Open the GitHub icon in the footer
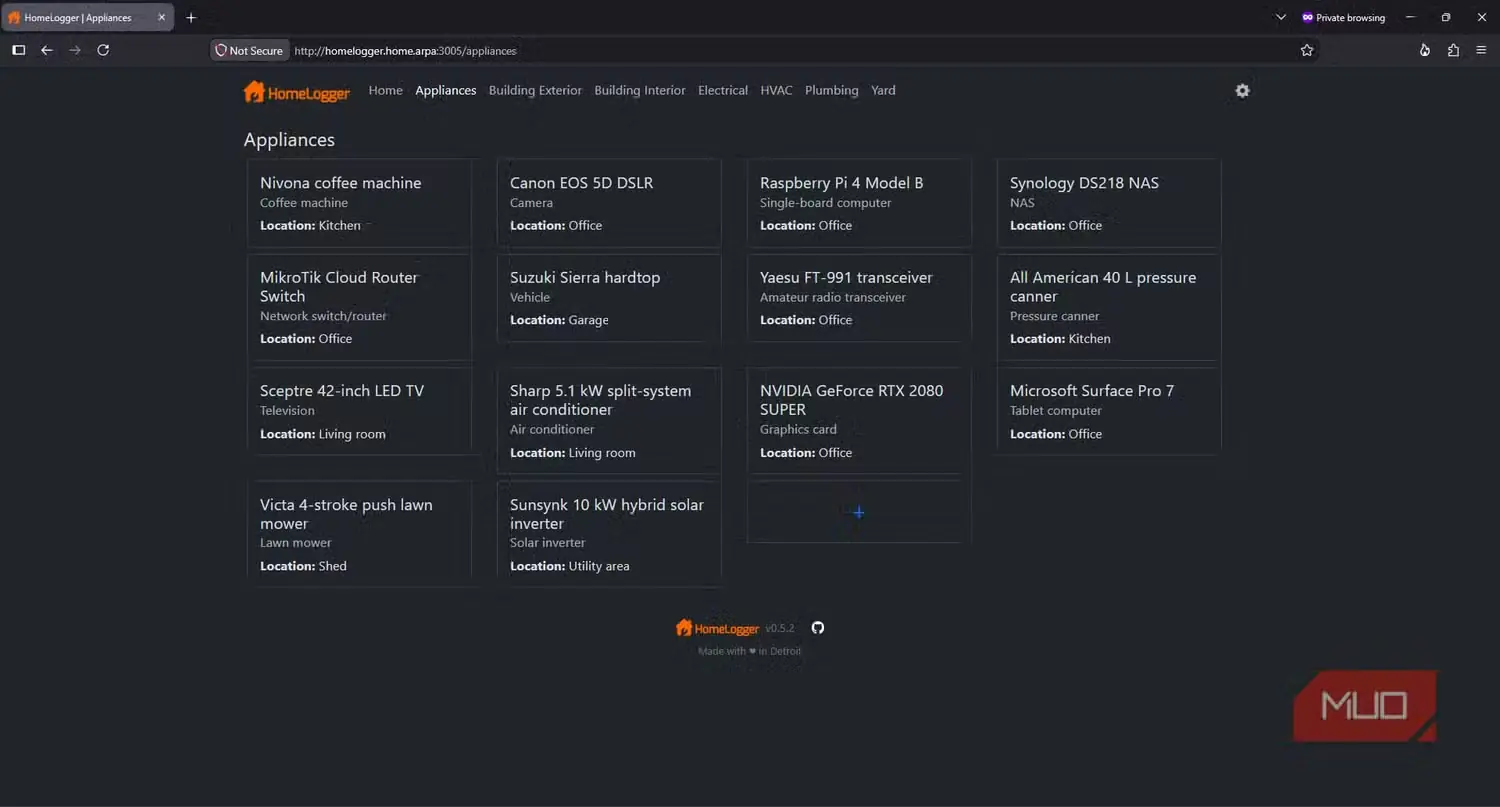The width and height of the screenshot is (1500, 807). tap(818, 628)
